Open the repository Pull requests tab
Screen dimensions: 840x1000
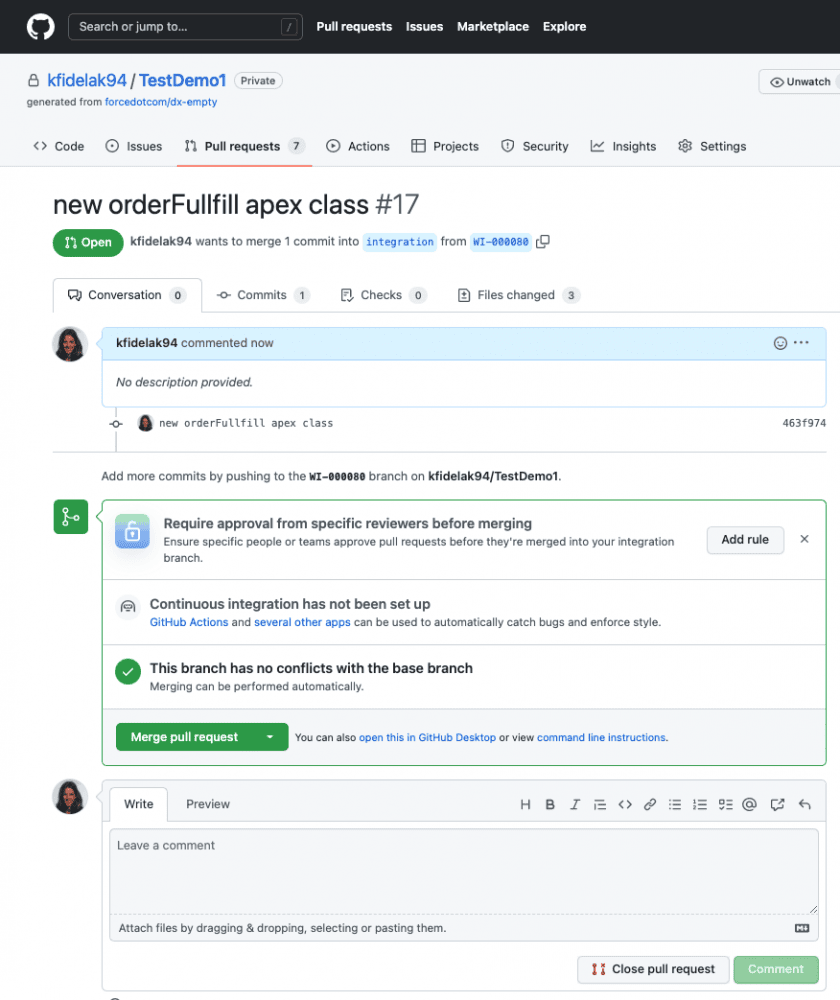(x=244, y=147)
